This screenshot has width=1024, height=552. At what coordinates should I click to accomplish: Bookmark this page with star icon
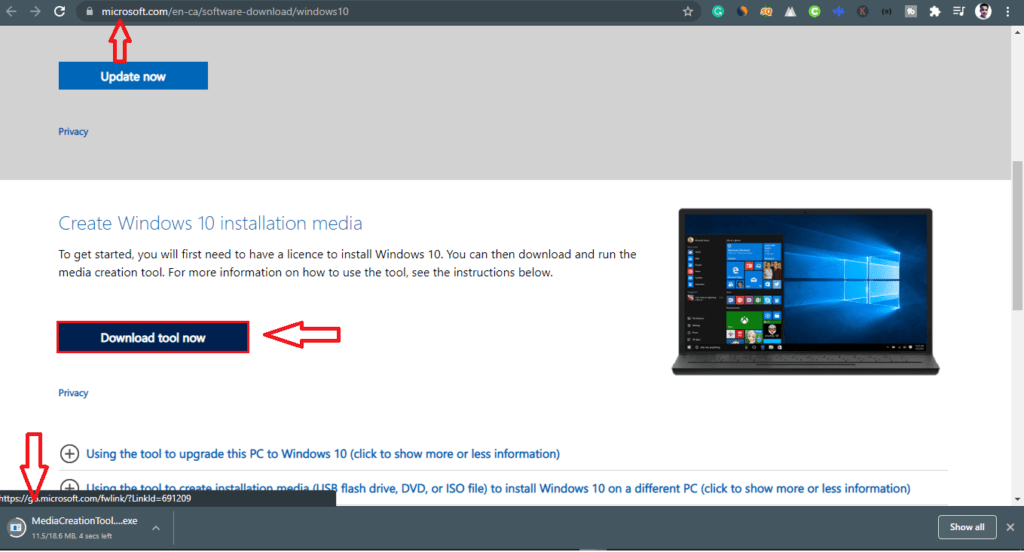pyautogui.click(x=688, y=11)
